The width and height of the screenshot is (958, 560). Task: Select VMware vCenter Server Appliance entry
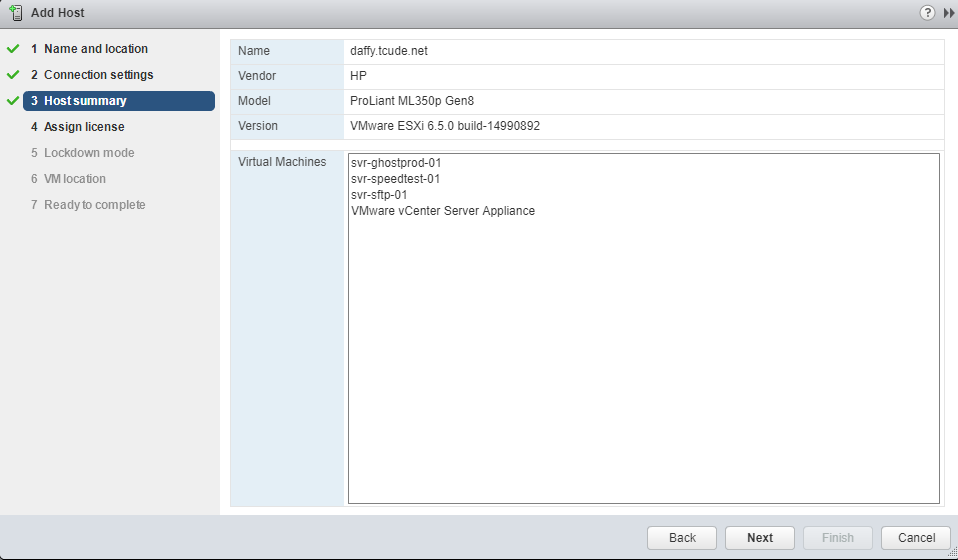pos(443,211)
